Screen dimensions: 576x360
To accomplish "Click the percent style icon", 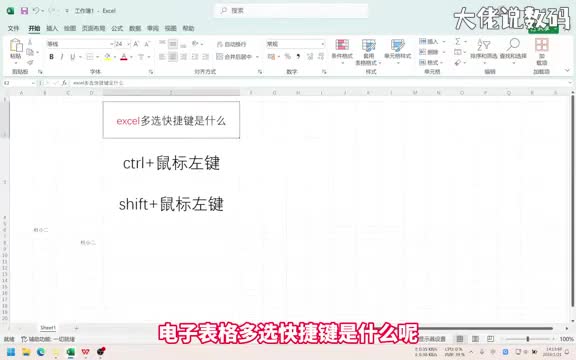I will [x=288, y=57].
